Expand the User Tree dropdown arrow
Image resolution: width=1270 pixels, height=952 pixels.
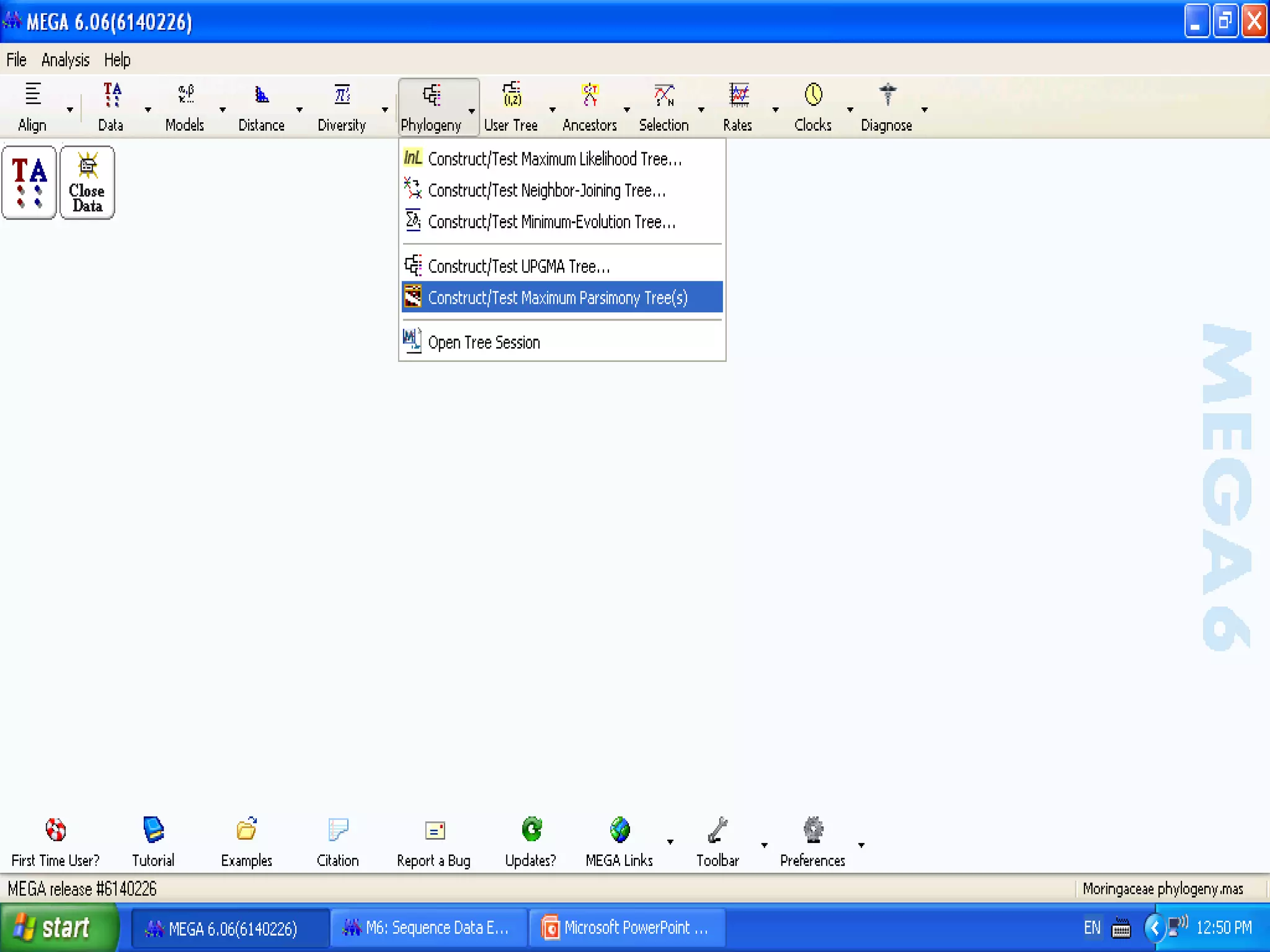[553, 110]
